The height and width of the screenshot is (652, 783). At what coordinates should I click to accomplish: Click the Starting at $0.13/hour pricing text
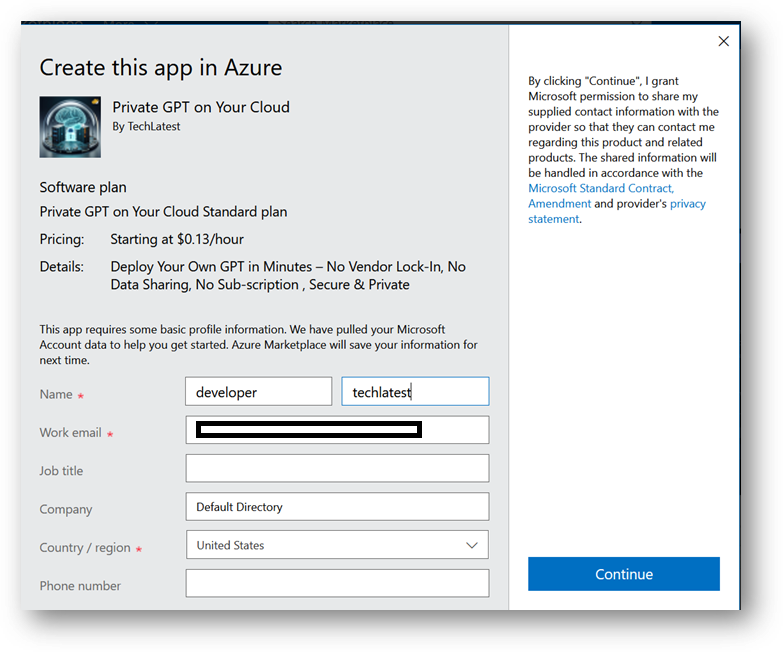[x=177, y=240]
